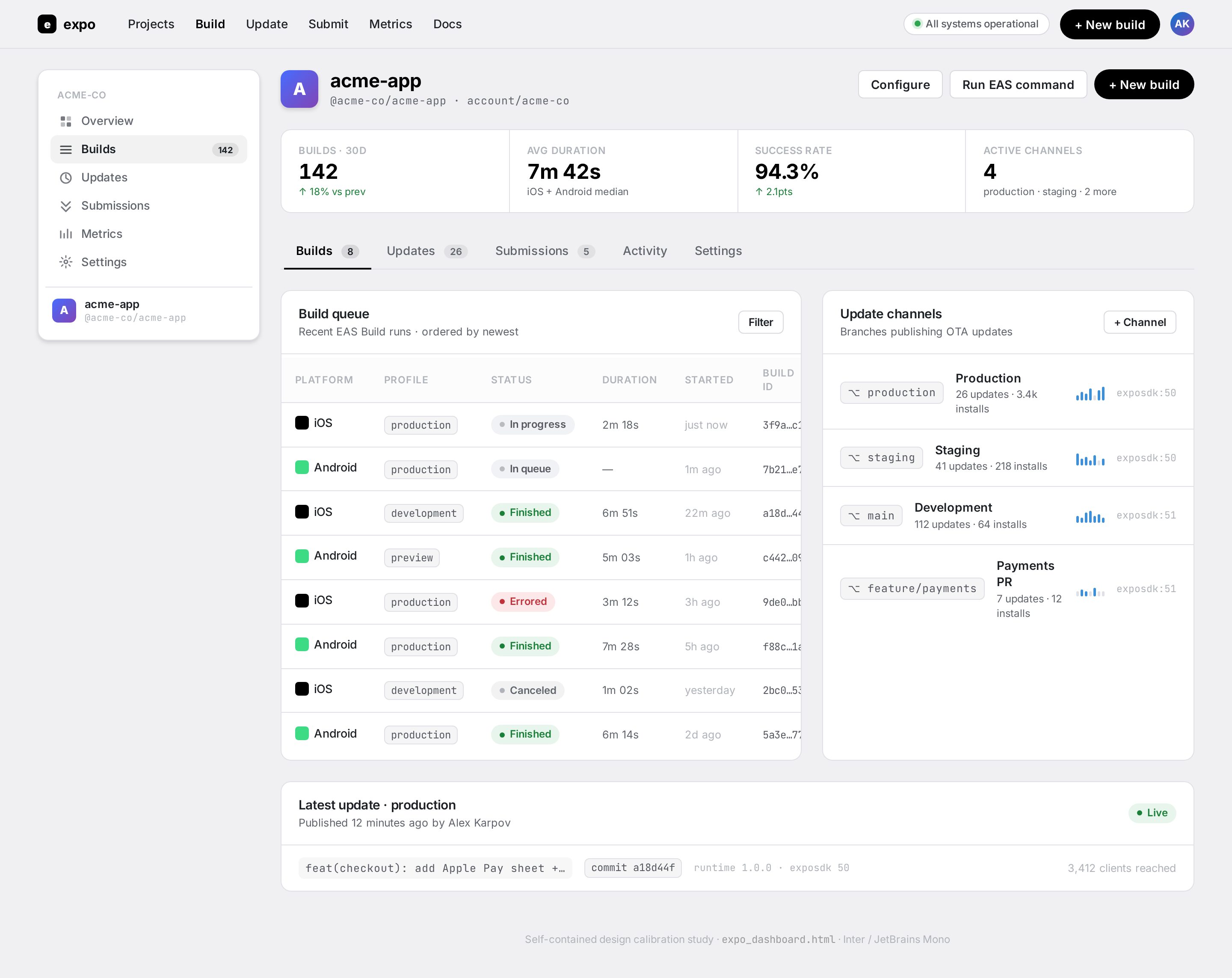The height and width of the screenshot is (978, 1232).
Task: Click the iOS icon in the Canceled row
Action: (x=302, y=689)
